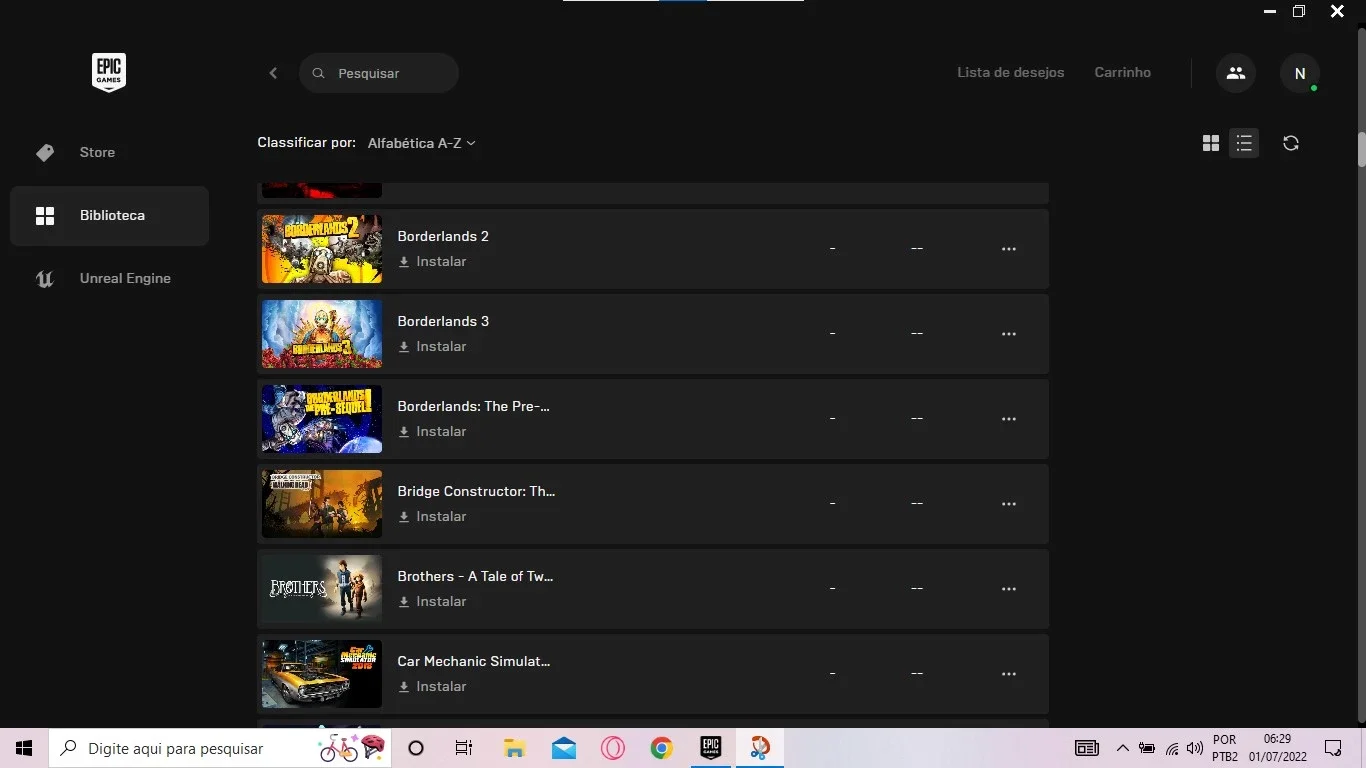This screenshot has width=1366, height=768.
Task: Open the Carrinho link
Action: coord(1122,72)
